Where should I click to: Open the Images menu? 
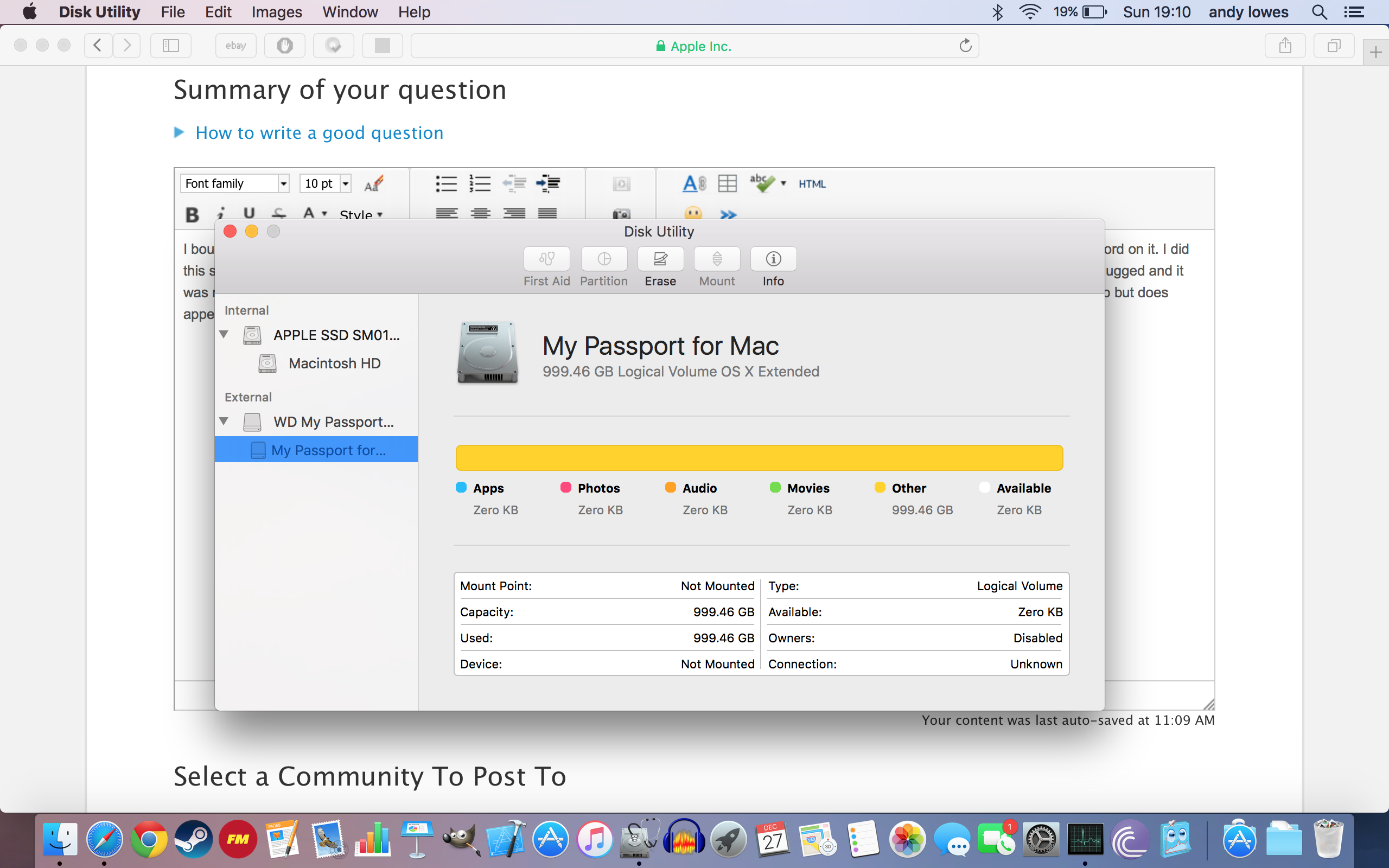(x=276, y=12)
